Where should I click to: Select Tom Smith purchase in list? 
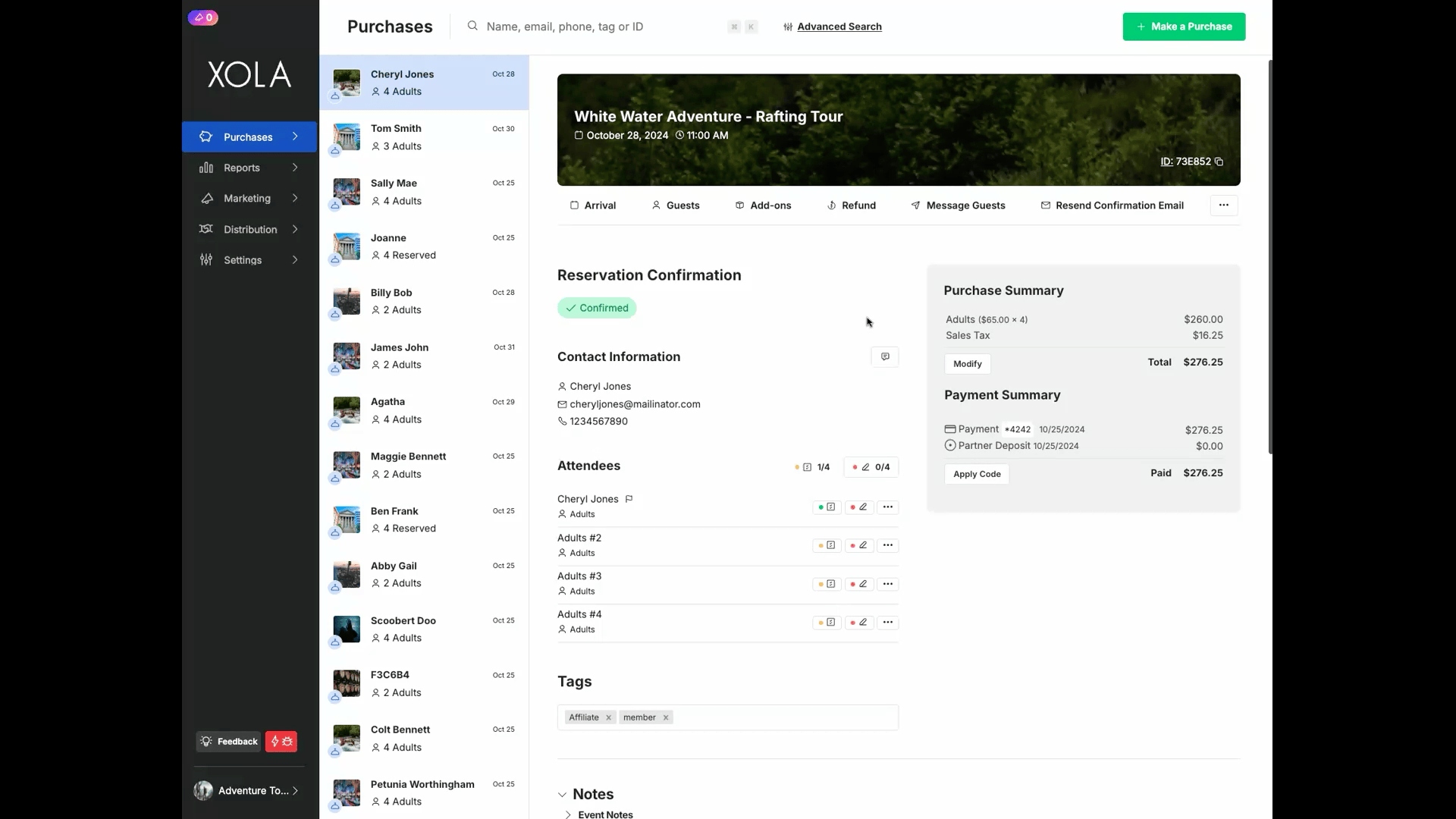pos(424,137)
